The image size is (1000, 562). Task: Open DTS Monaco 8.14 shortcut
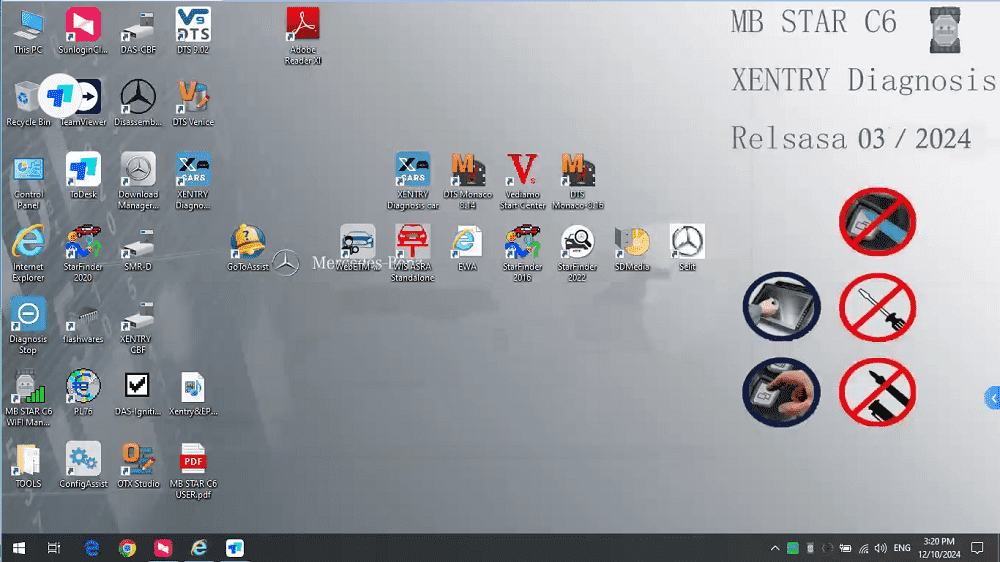[x=467, y=182]
